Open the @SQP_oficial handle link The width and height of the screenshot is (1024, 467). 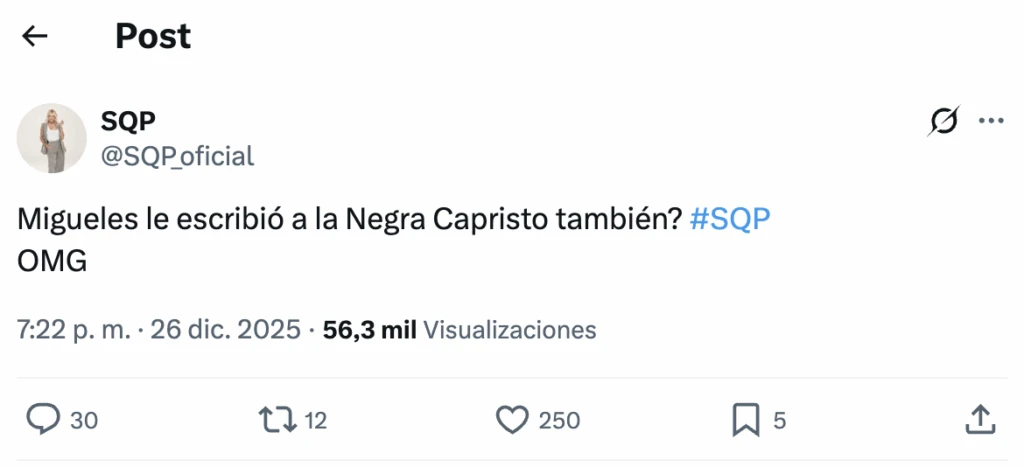(177, 156)
